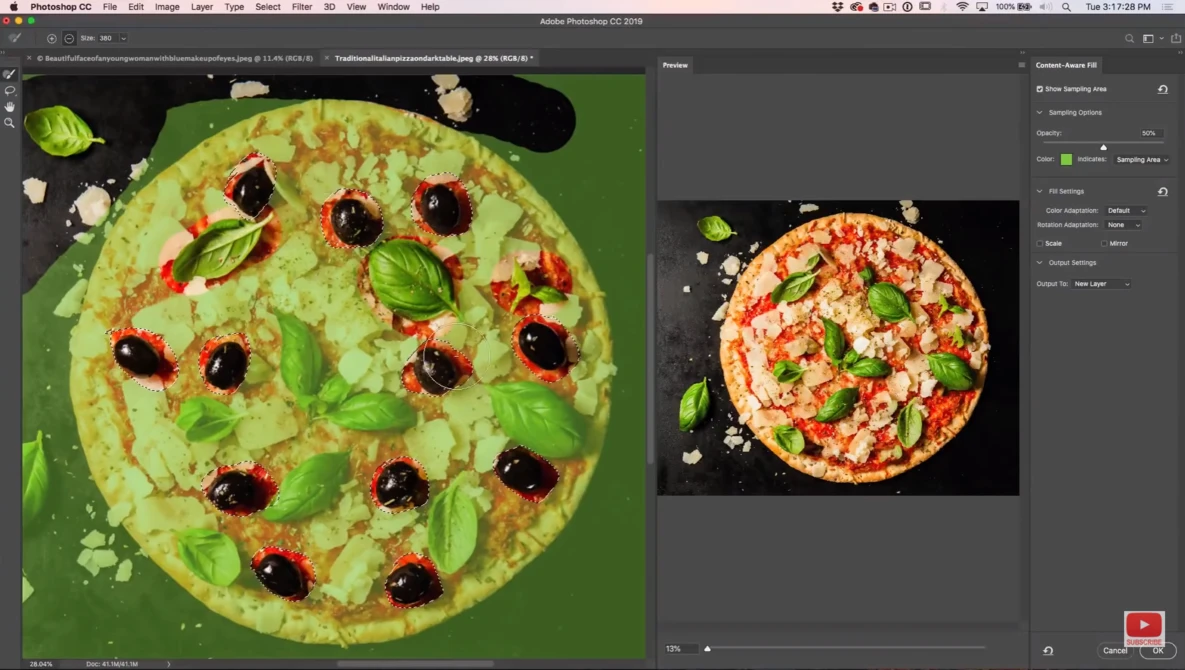Click the sampling area green color swatch
The width and height of the screenshot is (1185, 670).
(1066, 159)
